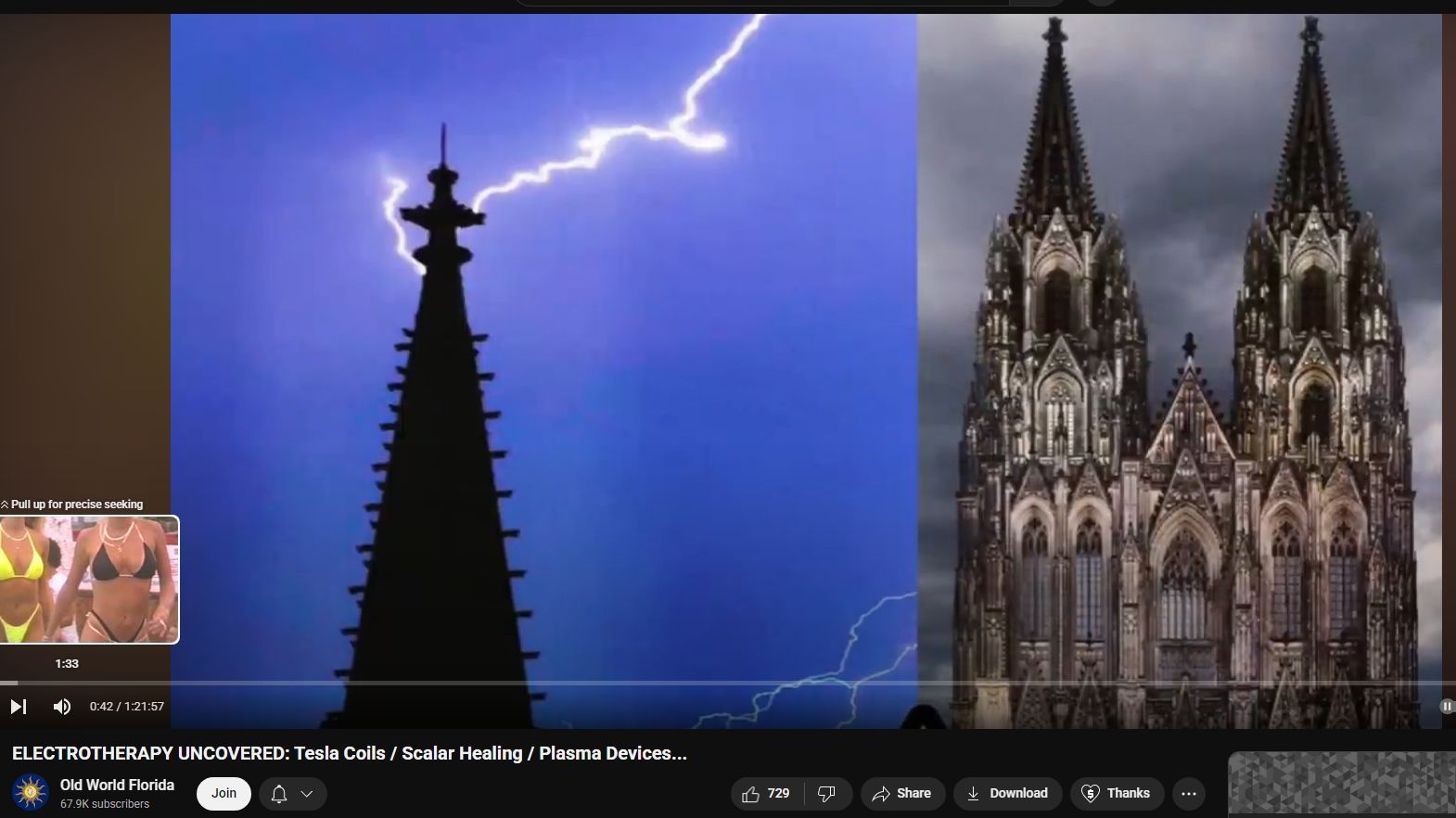Toggle the pause indicator at right edge

coord(1446,707)
